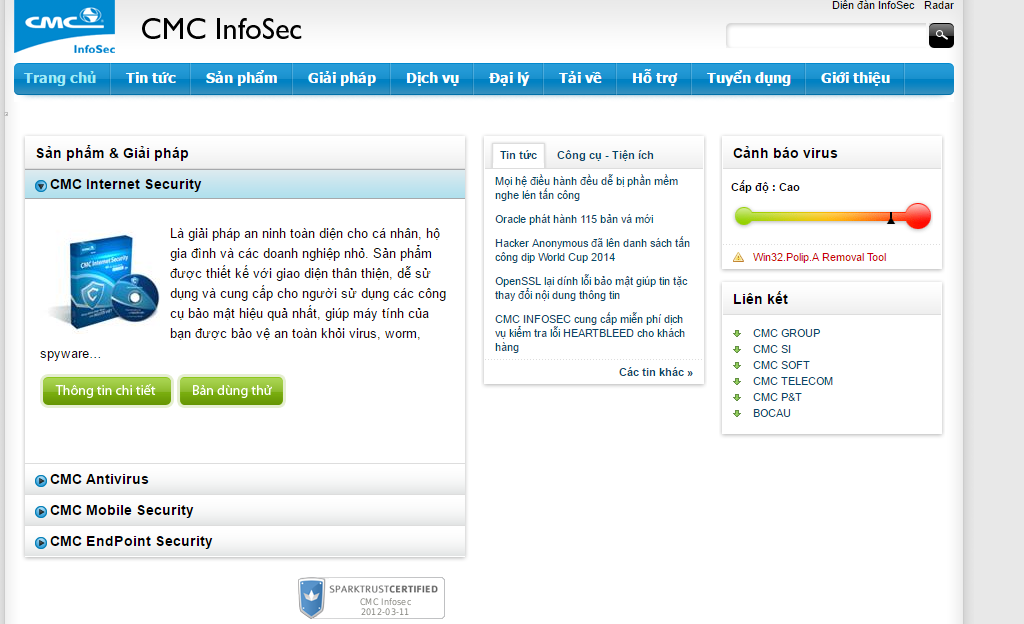Click the search magnifier button
1024x624 pixels.
tap(941, 35)
